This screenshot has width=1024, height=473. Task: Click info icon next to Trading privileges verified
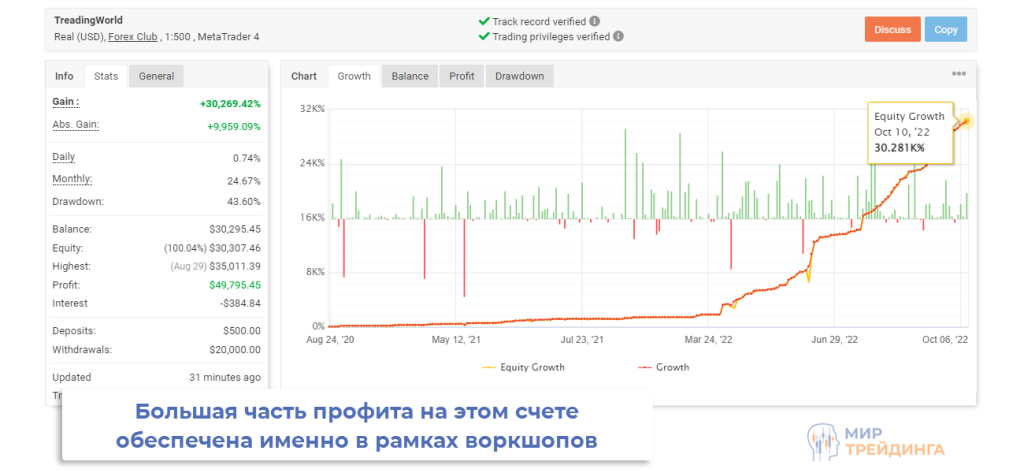click(x=618, y=37)
